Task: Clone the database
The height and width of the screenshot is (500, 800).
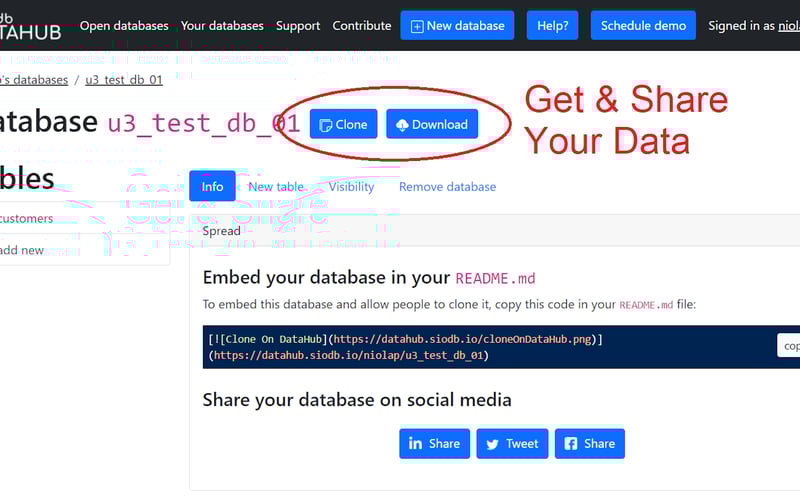Action: 343,124
